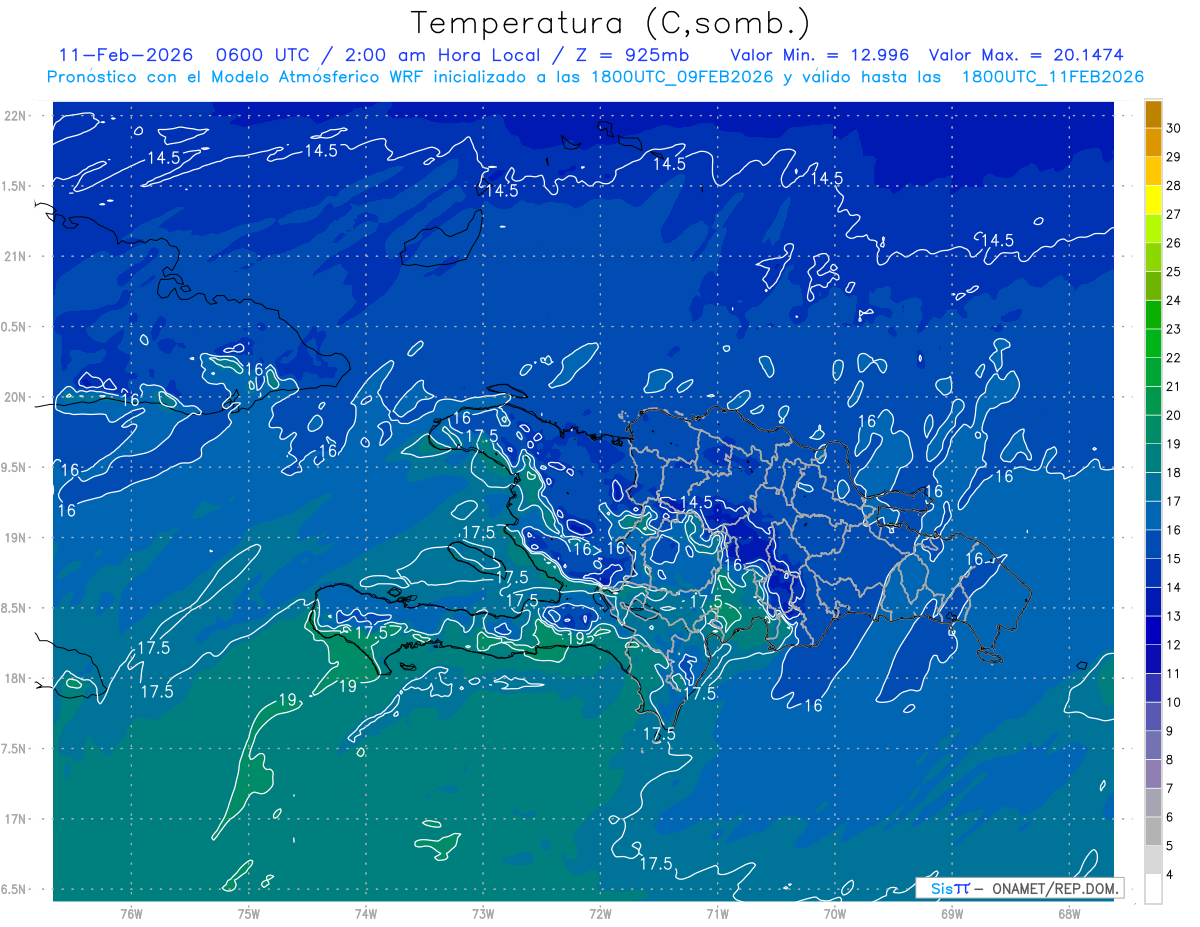Click the '68W' longitude axis label
This screenshot has width=1200, height=927.
point(1069,913)
